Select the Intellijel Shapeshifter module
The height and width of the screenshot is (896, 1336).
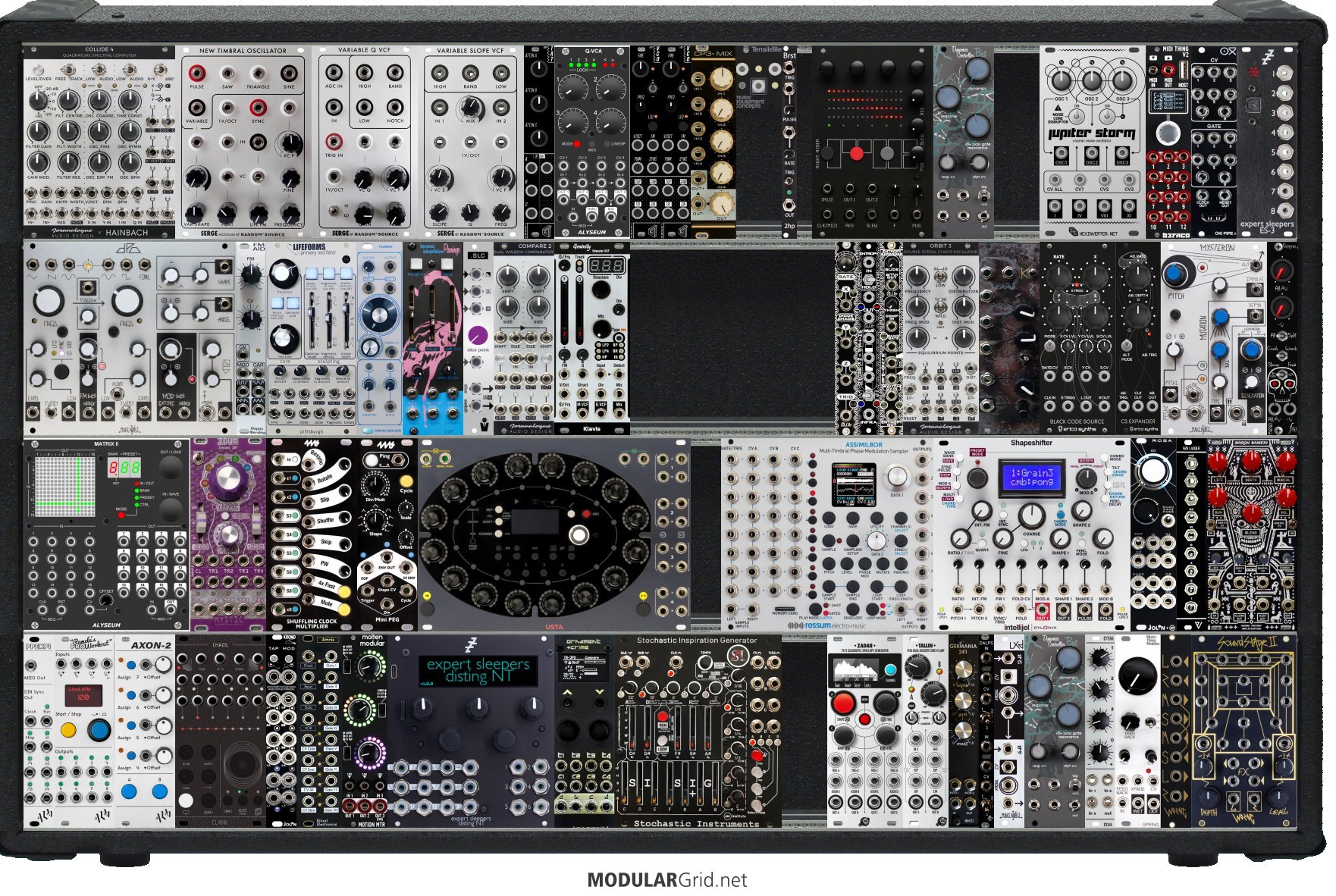click(x=1032, y=535)
